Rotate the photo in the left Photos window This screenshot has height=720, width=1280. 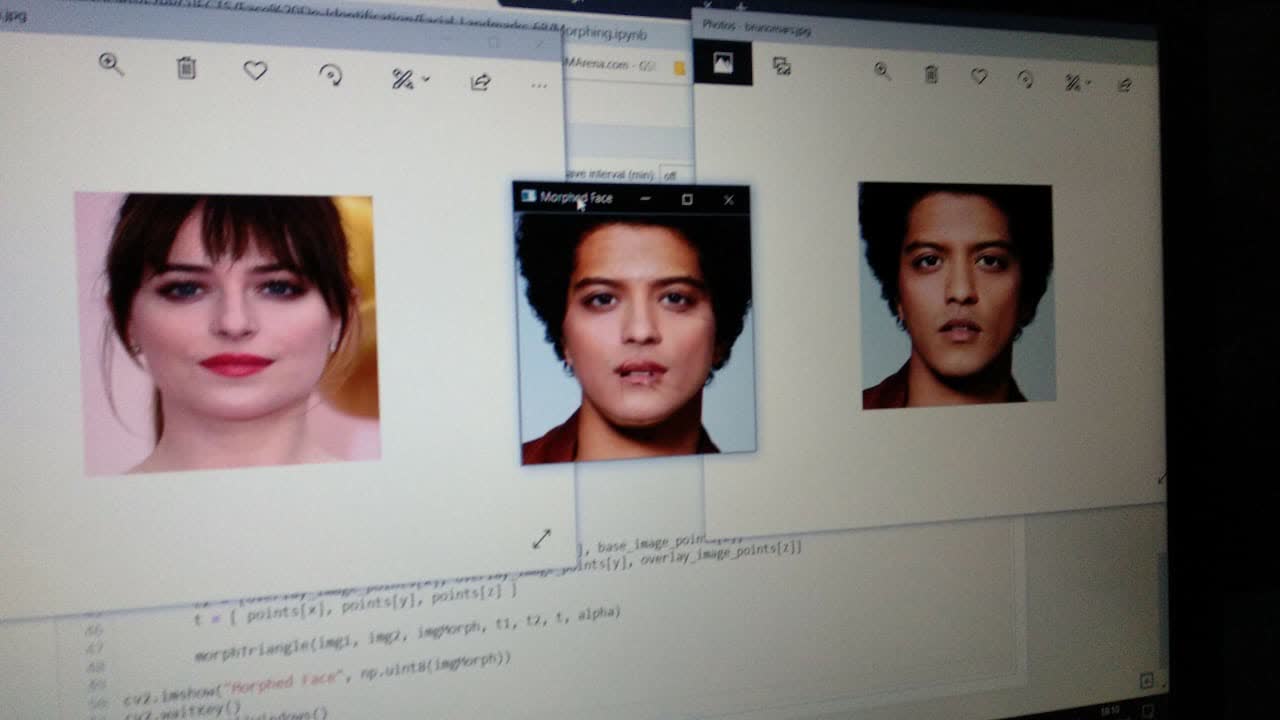[x=330, y=75]
